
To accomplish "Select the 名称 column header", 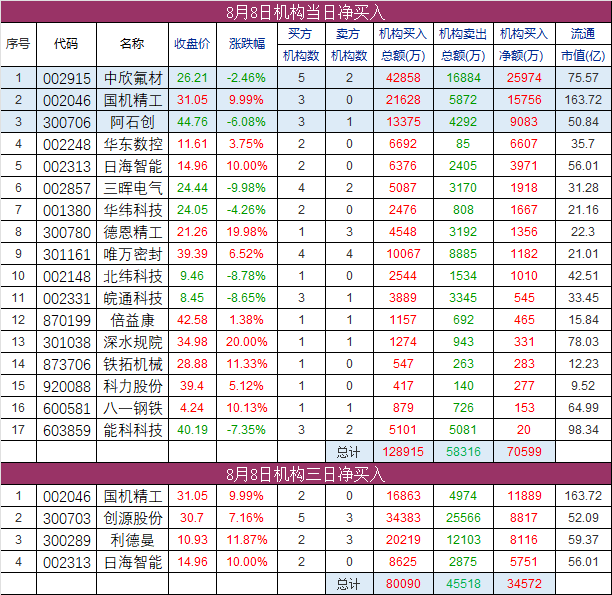I will coord(132,44).
